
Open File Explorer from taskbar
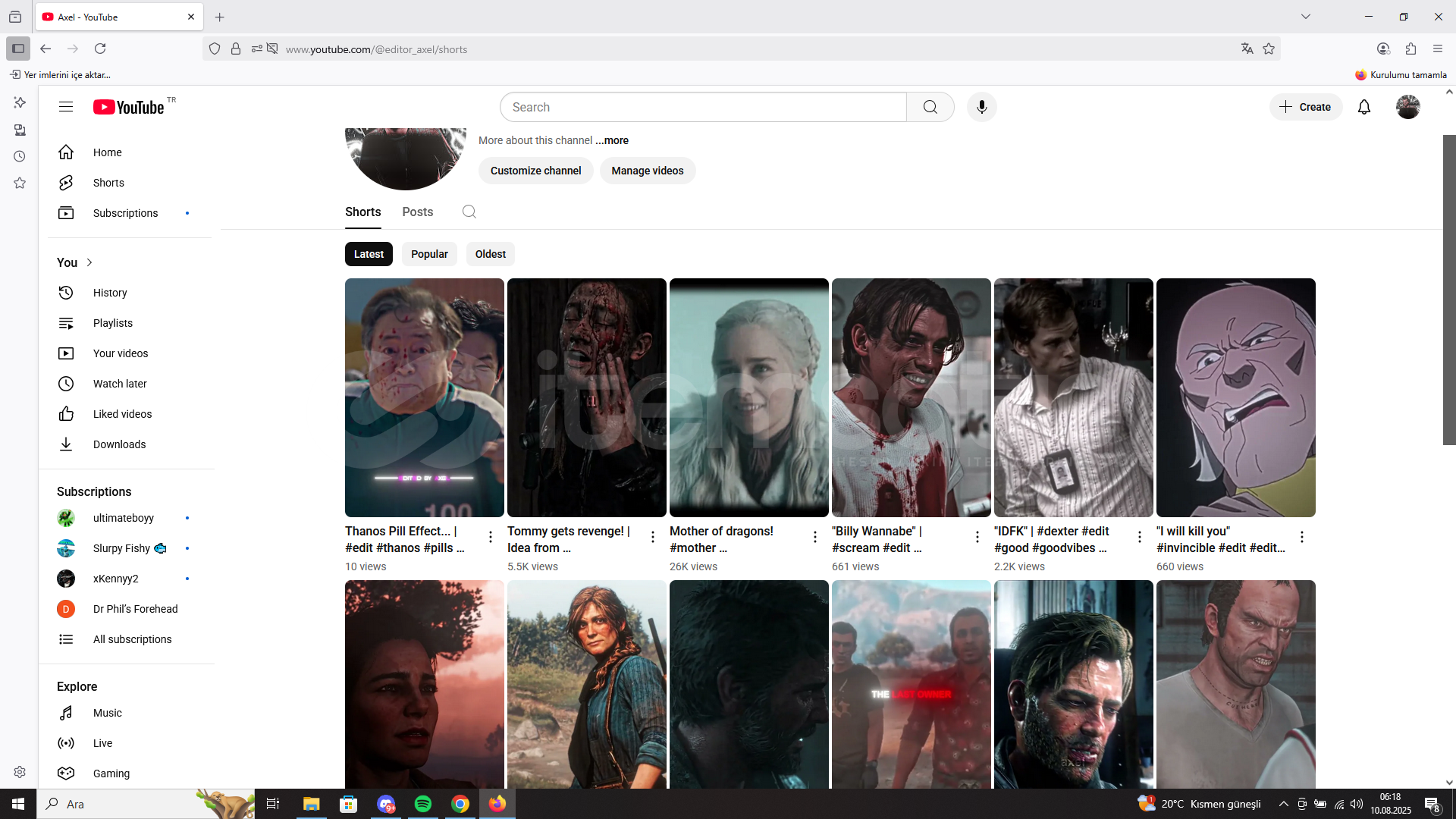(x=312, y=804)
